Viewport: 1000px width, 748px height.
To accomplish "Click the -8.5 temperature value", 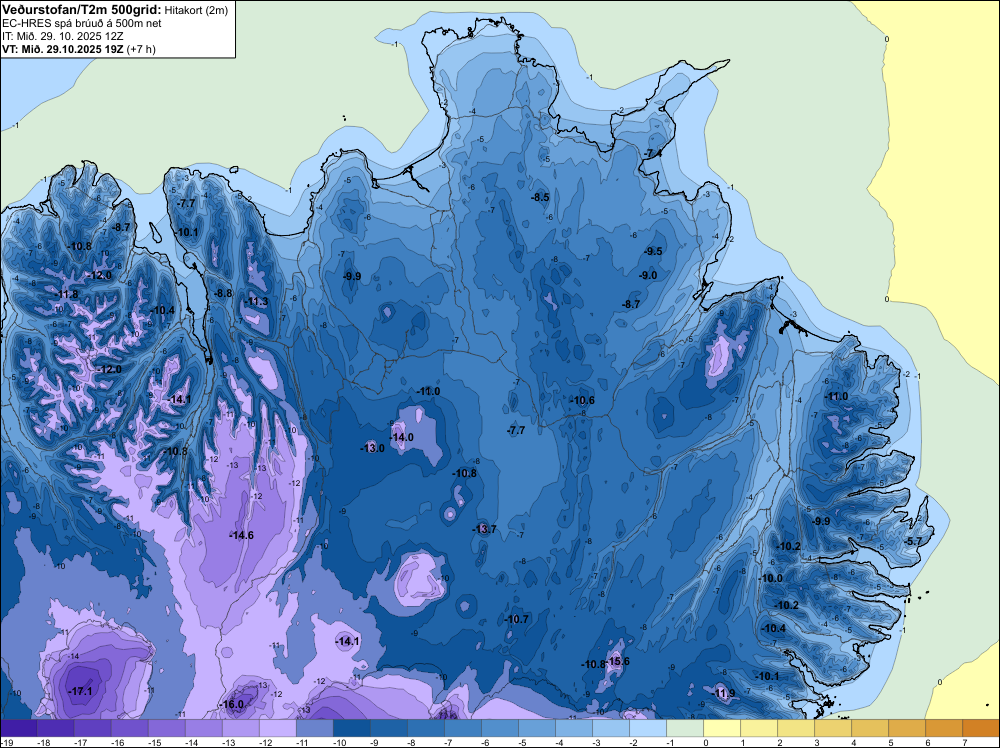I will 540,198.
